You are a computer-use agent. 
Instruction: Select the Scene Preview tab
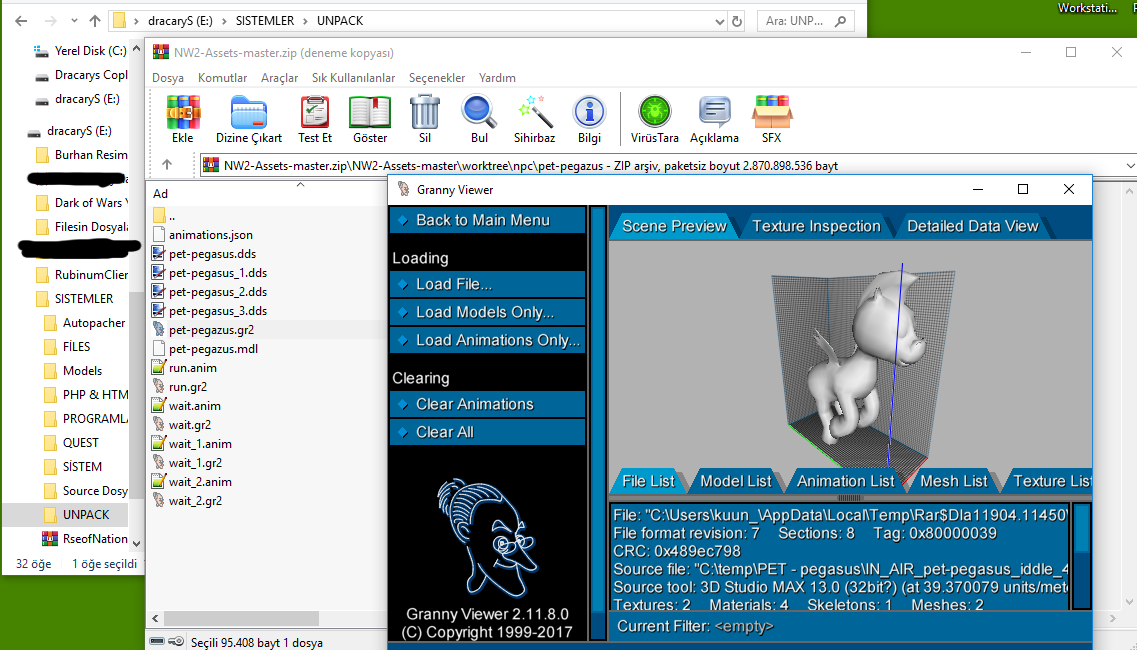pos(674,226)
